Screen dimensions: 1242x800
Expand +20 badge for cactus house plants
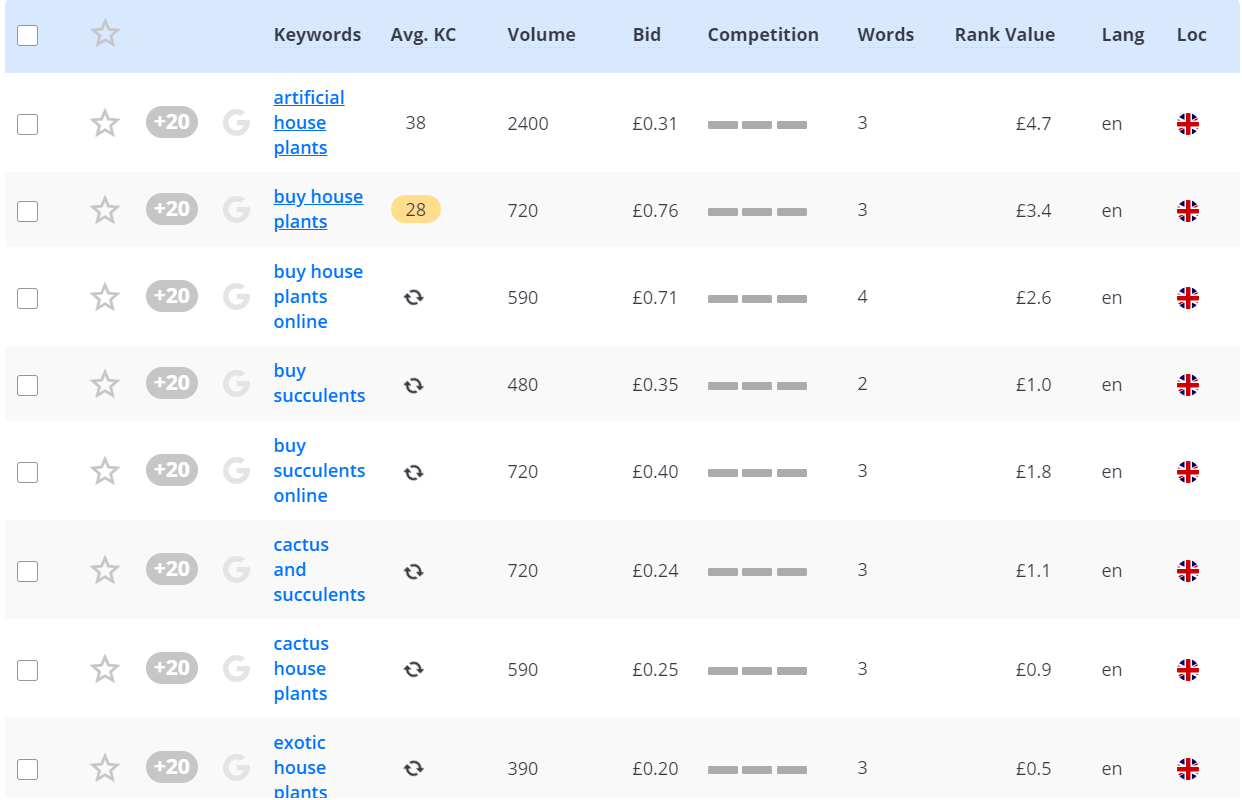tap(172, 668)
